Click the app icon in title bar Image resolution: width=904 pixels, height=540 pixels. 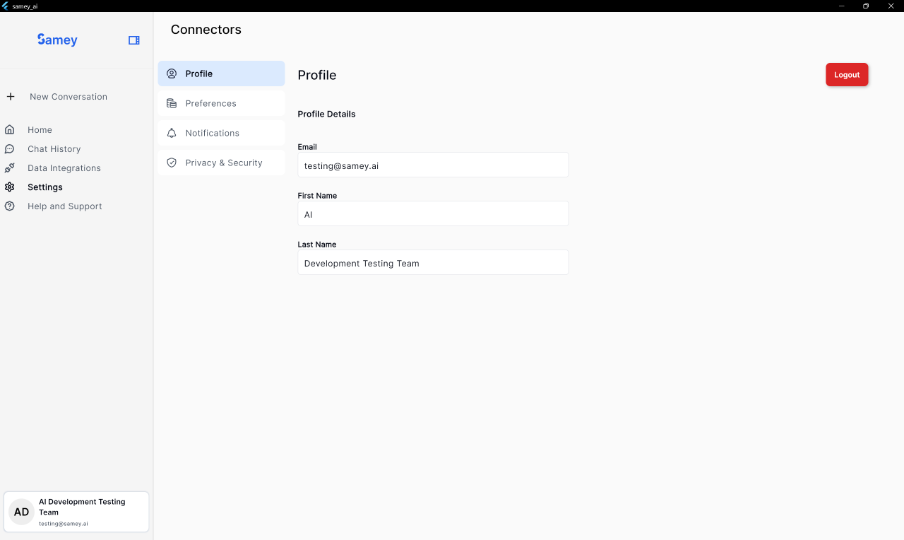tap(5, 6)
